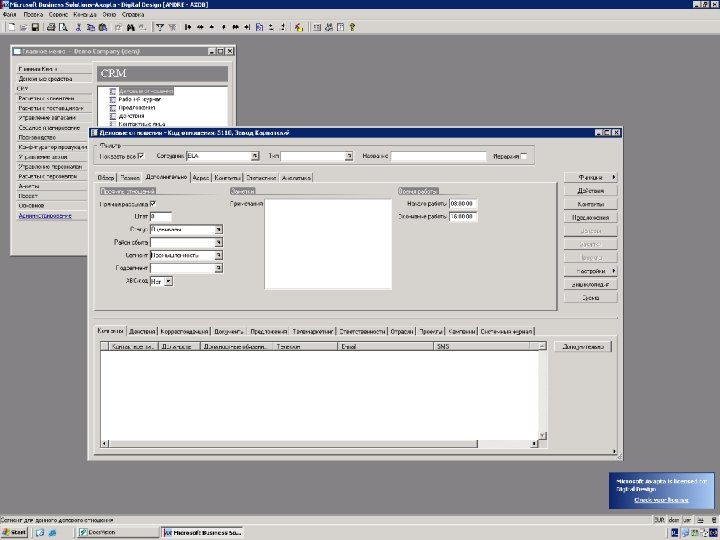This screenshot has width=720, height=540.
Task: Switch to the Обзор tab
Action: point(106,178)
